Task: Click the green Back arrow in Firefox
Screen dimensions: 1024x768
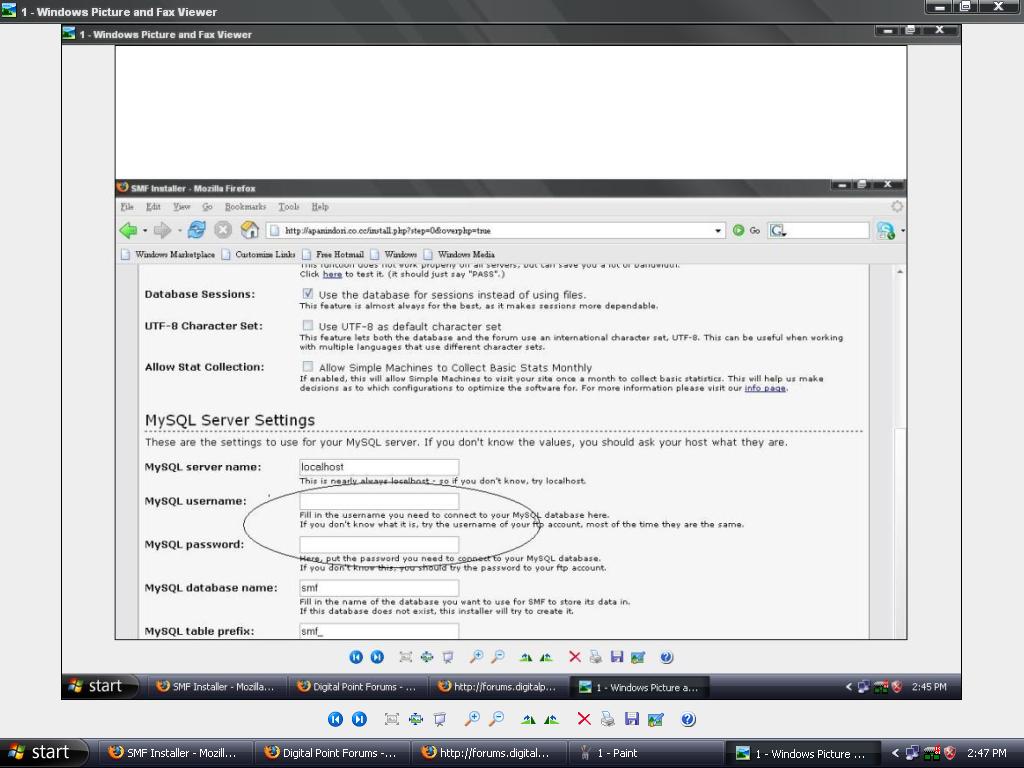Action: (129, 230)
